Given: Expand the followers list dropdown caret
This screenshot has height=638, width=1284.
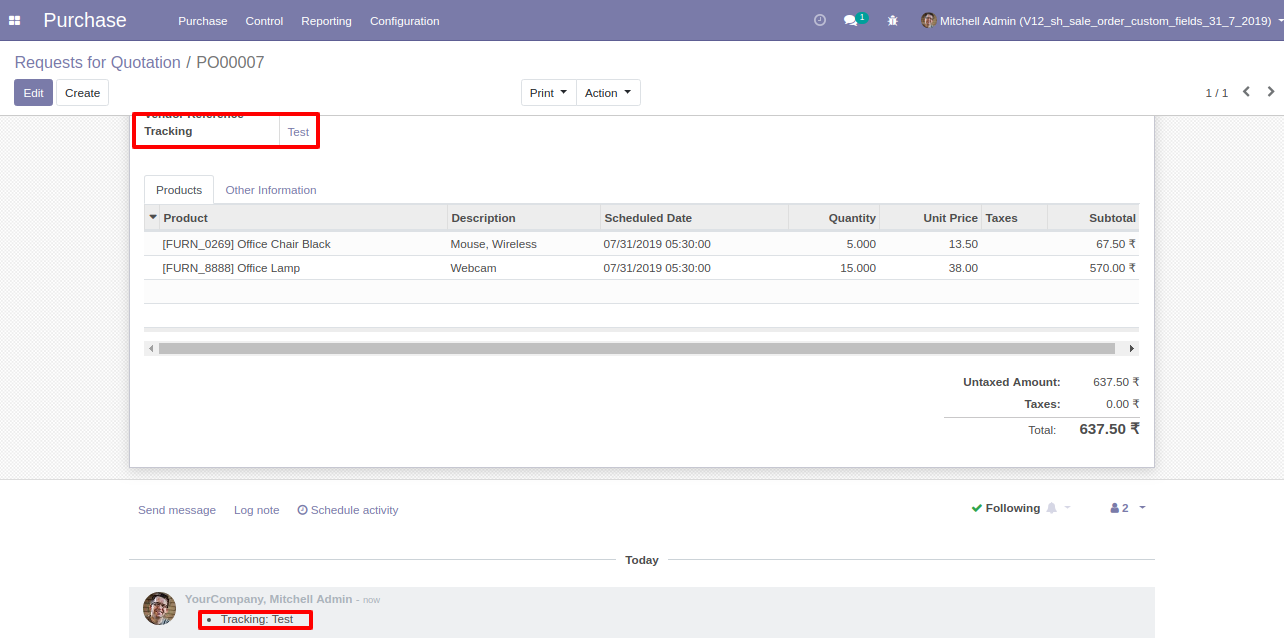Looking at the screenshot, I should 1142,507.
